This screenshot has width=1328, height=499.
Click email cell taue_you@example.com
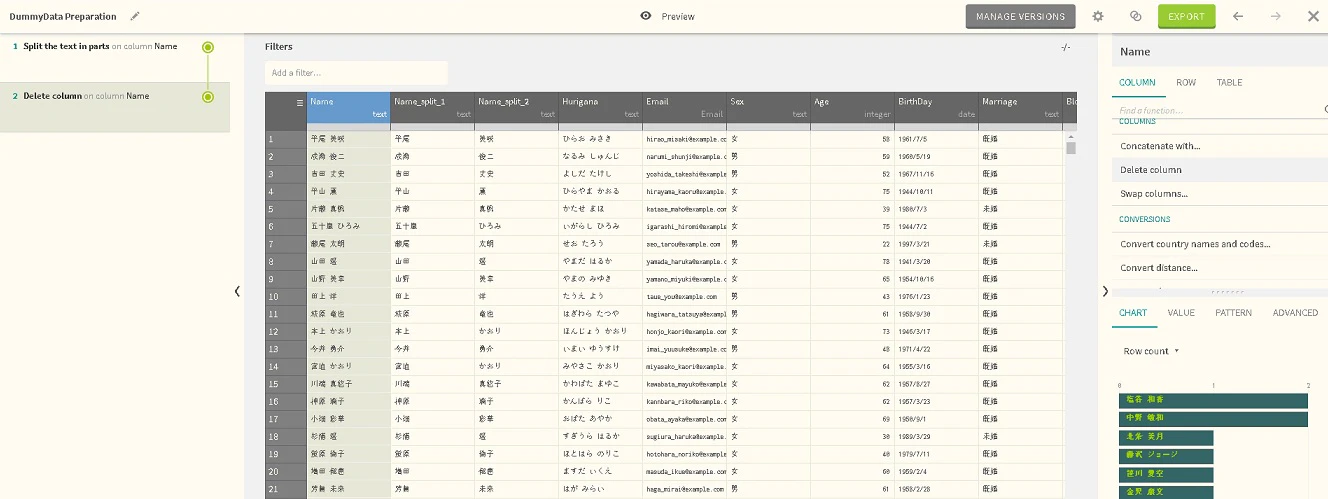684,296
